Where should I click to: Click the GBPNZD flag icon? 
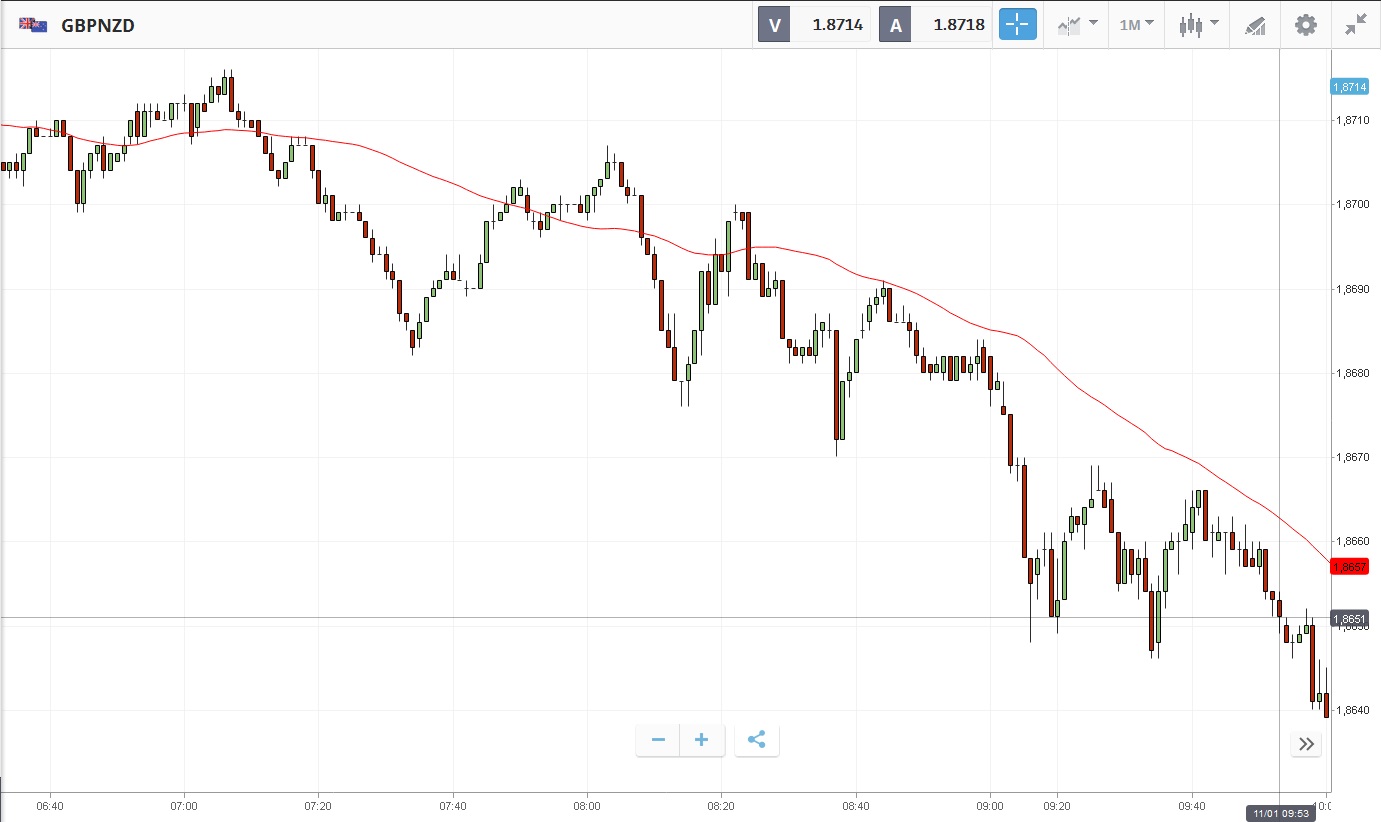click(x=33, y=25)
